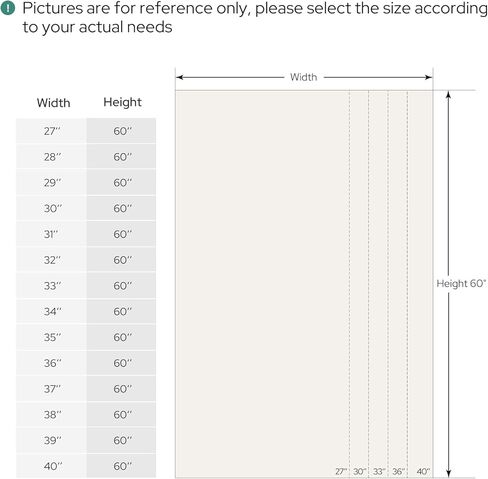
Task: Select the 40″ width table cell
Action: 51,466
